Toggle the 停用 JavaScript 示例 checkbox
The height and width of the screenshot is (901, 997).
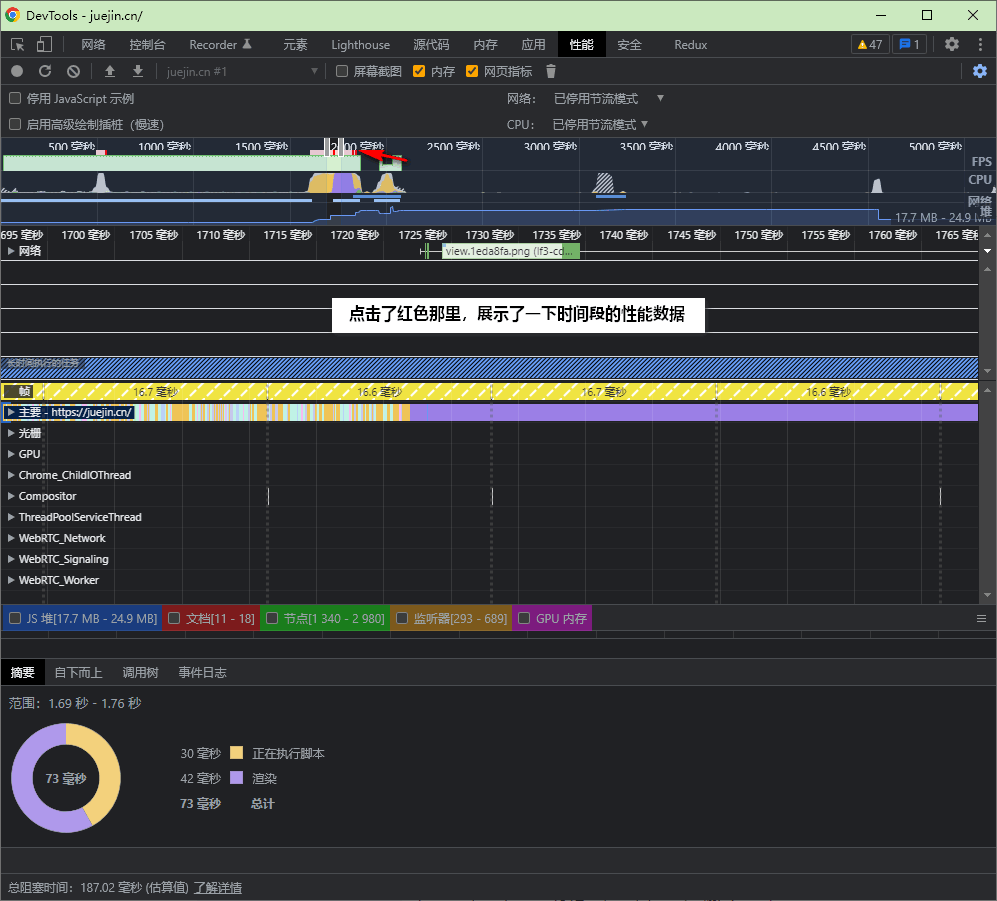coord(15,99)
